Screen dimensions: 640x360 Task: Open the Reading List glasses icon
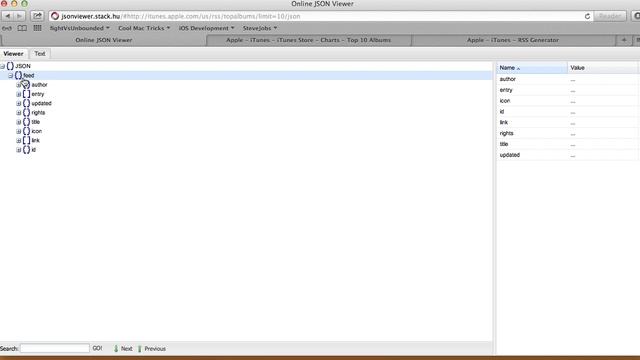click(7, 28)
